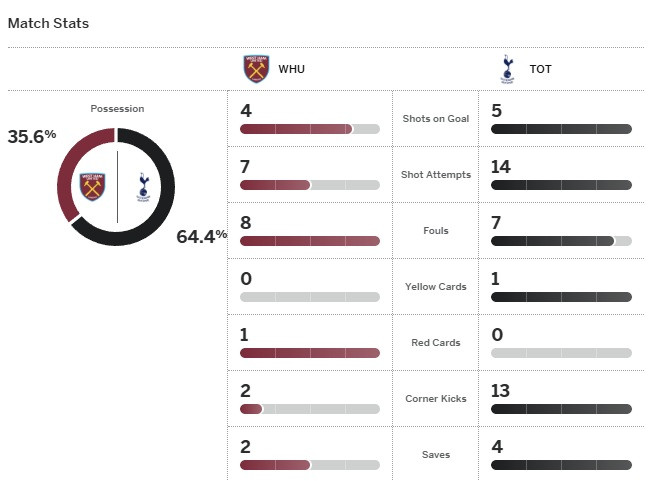Click the Match Stats heading
The height and width of the screenshot is (481, 652).
pos(48,23)
